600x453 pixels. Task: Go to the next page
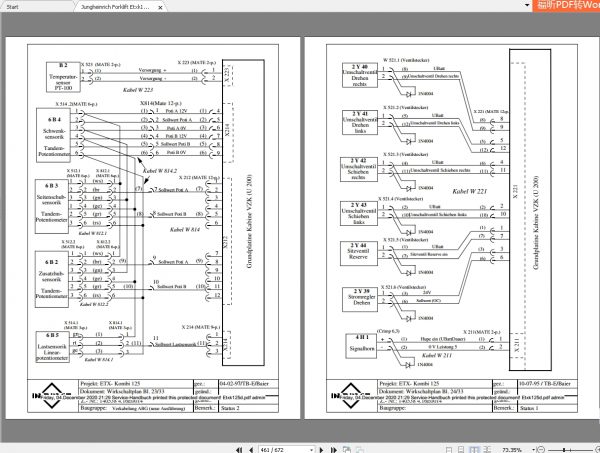(x=321, y=450)
